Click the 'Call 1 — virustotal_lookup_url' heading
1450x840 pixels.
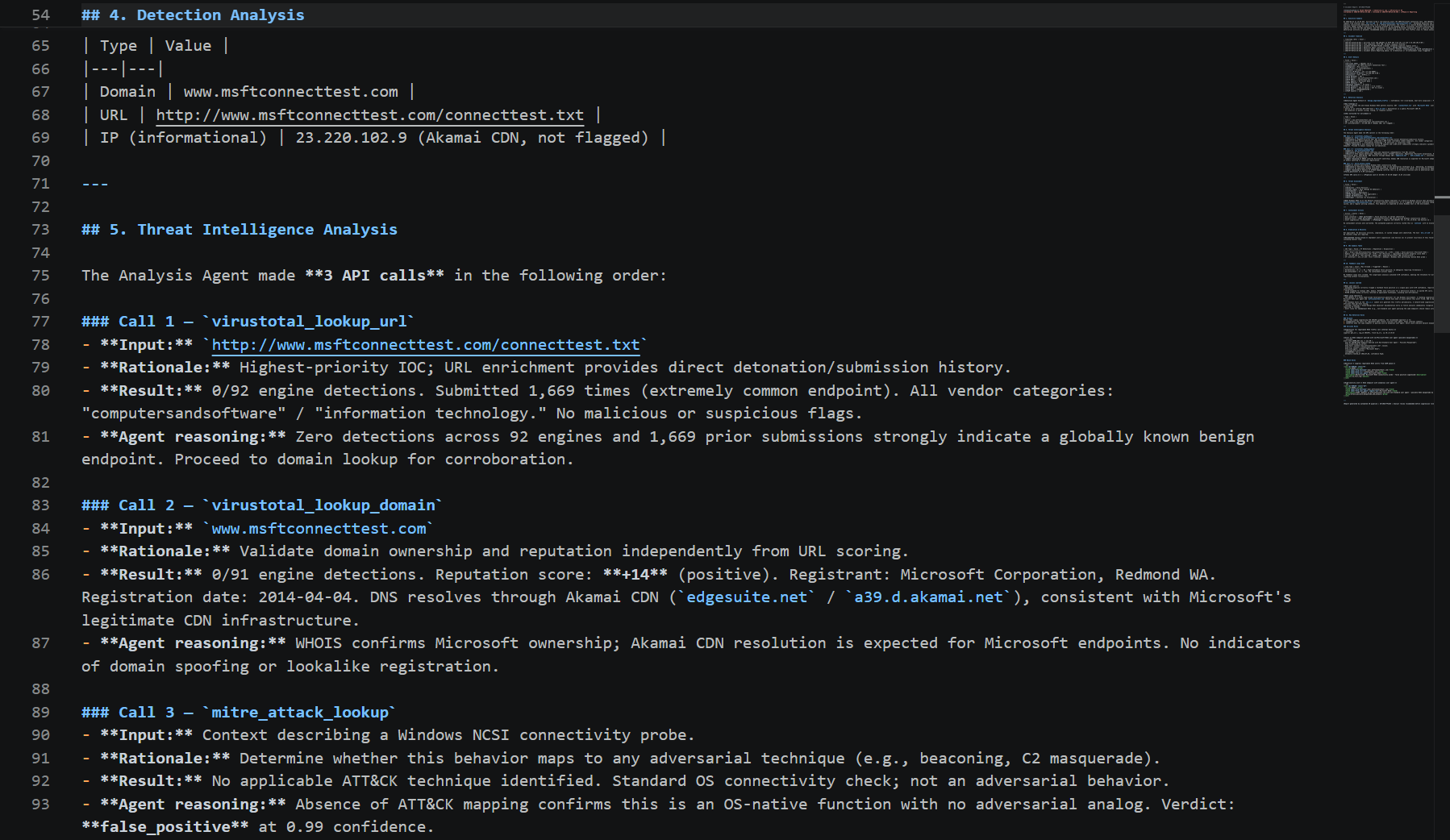[x=248, y=322]
